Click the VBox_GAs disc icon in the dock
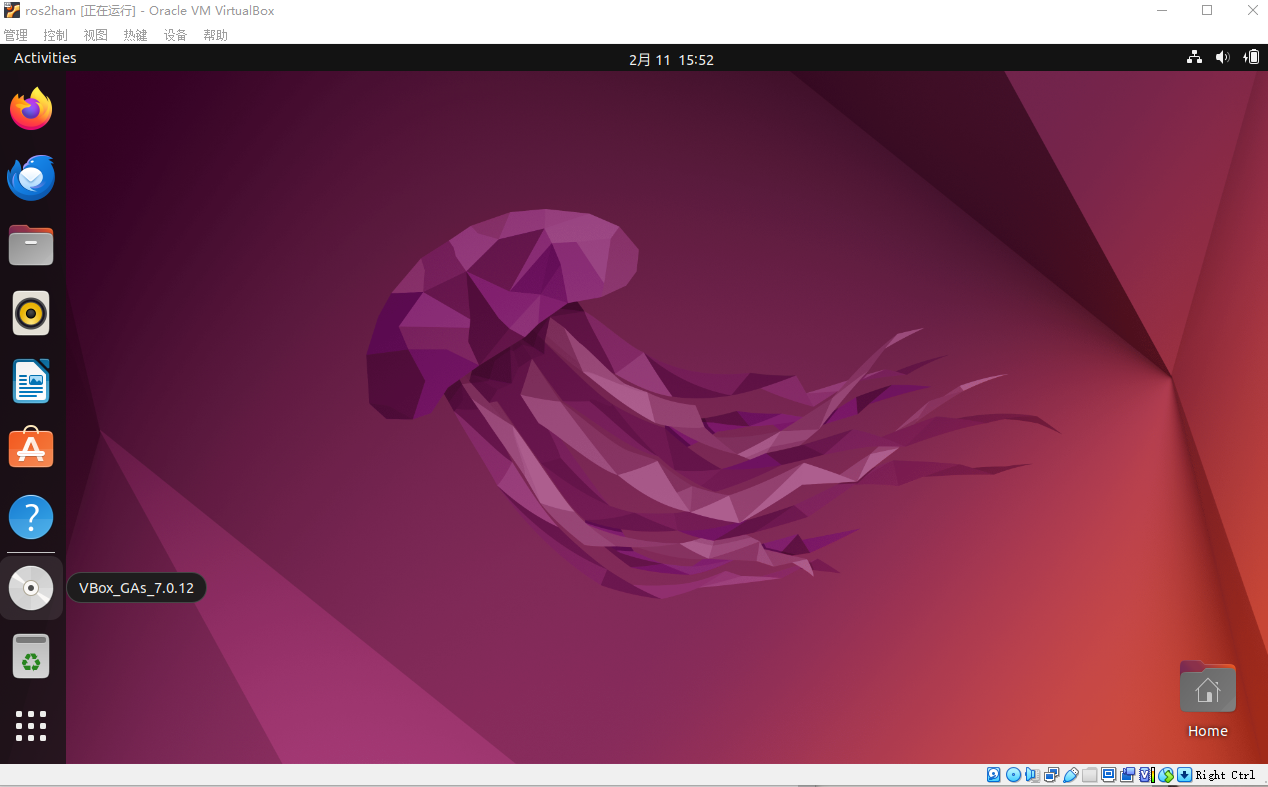1268x787 pixels. coord(31,588)
